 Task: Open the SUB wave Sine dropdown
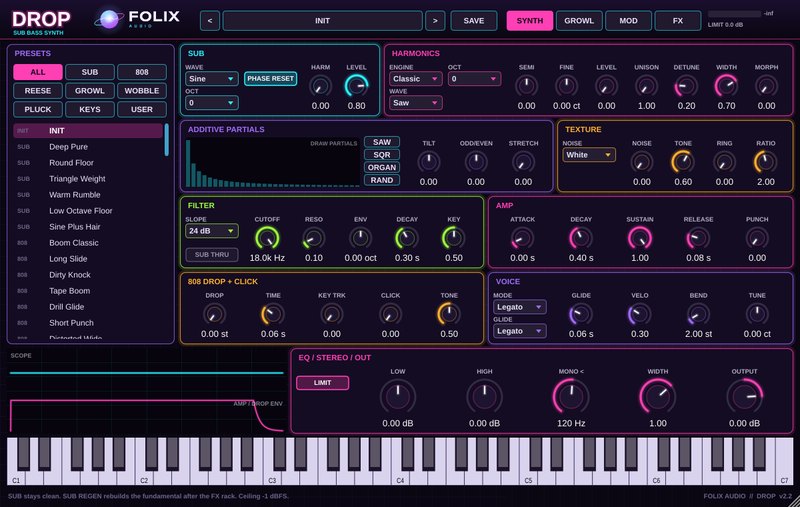point(211,79)
